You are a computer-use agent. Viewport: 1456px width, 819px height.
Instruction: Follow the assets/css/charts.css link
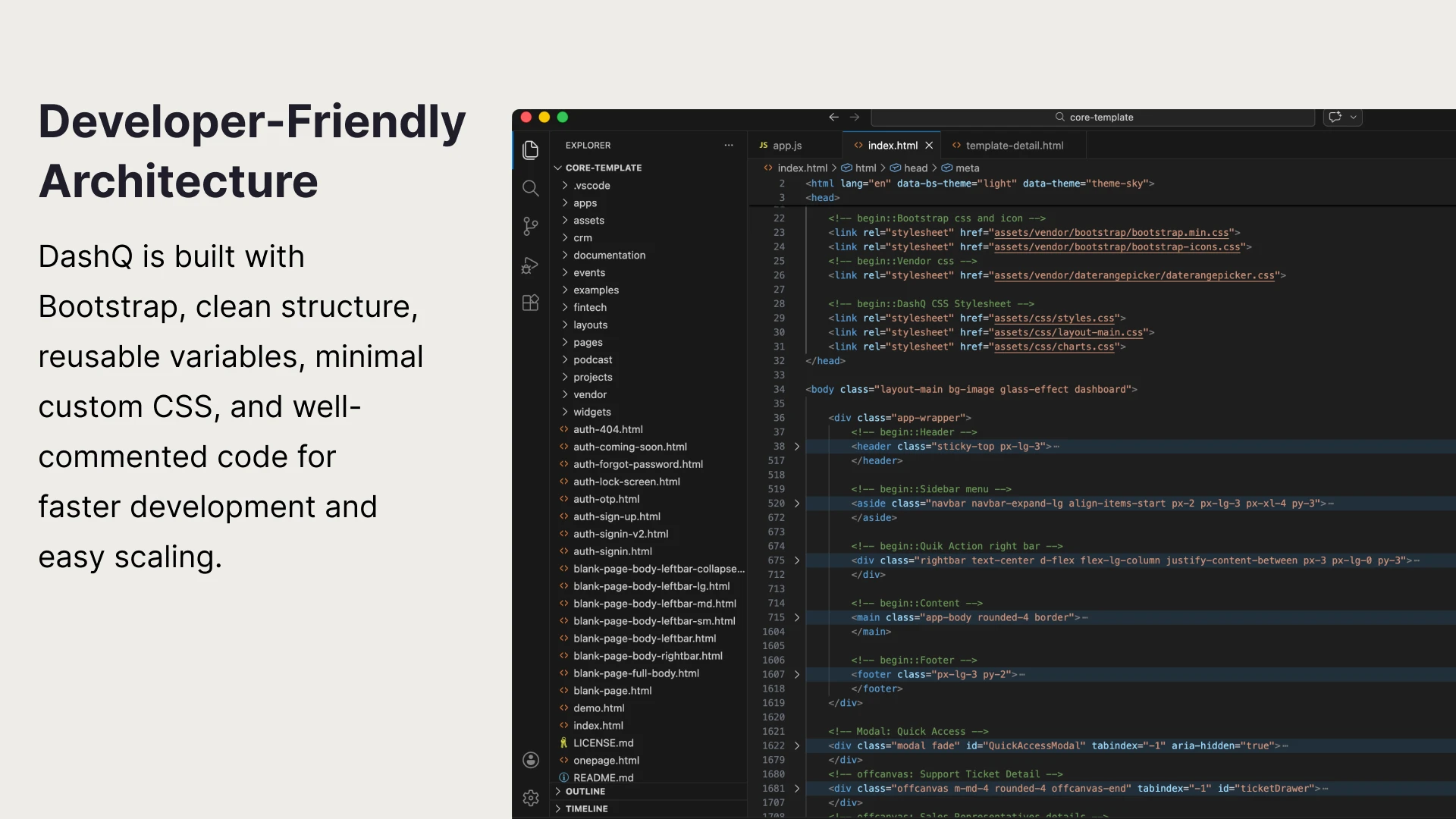coord(1054,347)
